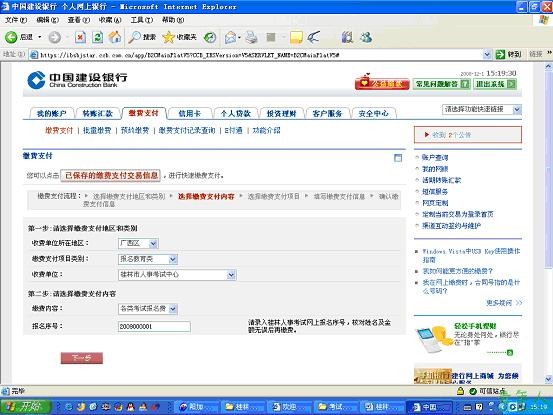Click the Research books toolbar icon

coord(347,37)
